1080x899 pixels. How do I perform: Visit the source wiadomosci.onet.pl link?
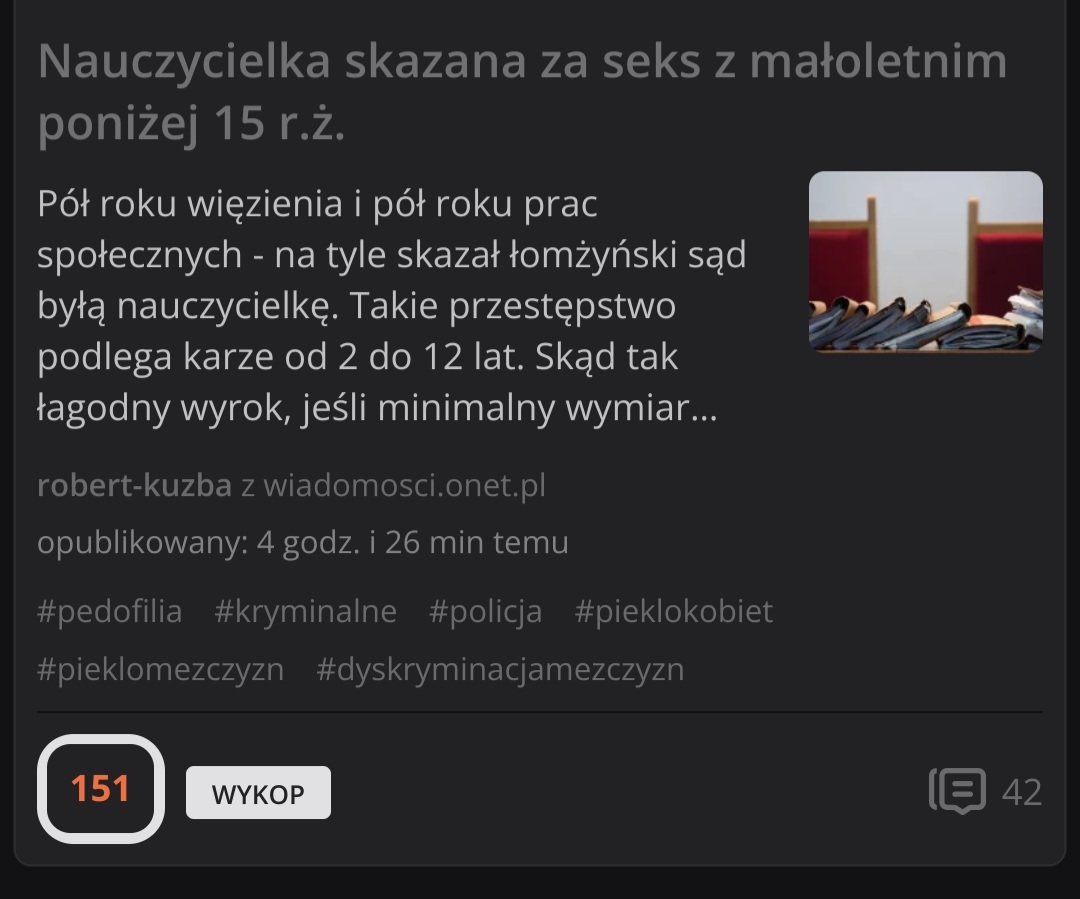click(404, 486)
